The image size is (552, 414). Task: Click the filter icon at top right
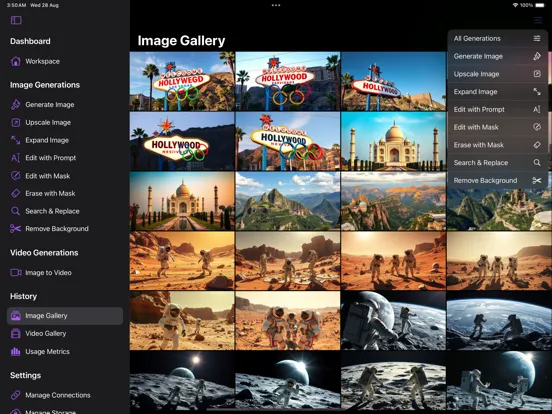[x=538, y=20]
